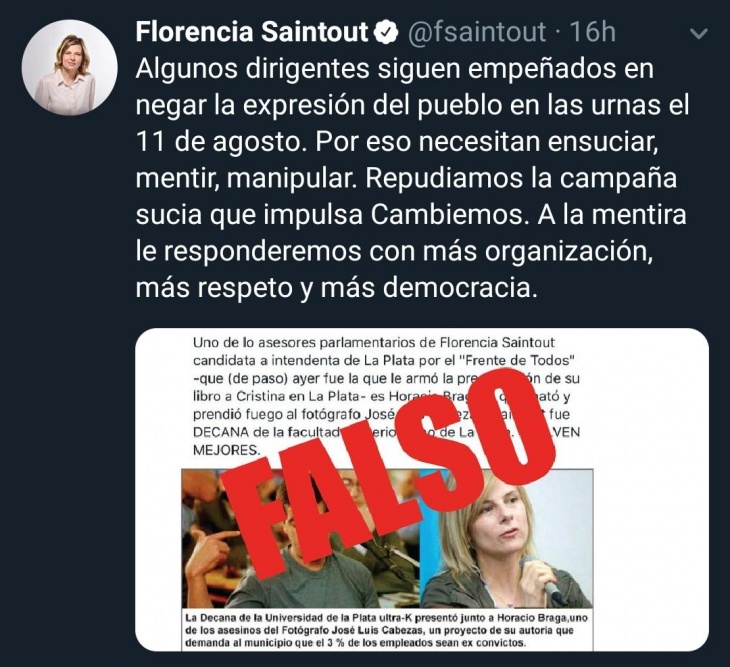Image resolution: width=730 pixels, height=667 pixels.
Task: Open the @fsaintout handle link
Action: click(477, 33)
